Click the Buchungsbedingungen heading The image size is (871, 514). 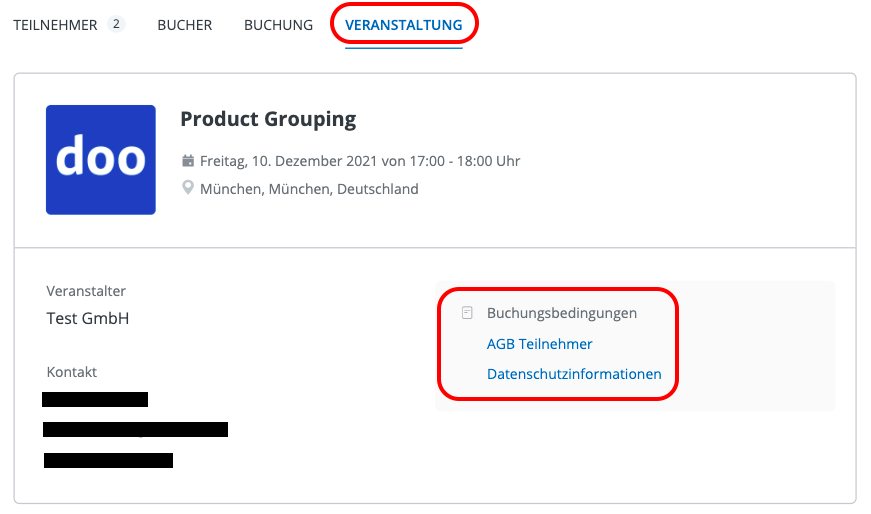pos(562,313)
